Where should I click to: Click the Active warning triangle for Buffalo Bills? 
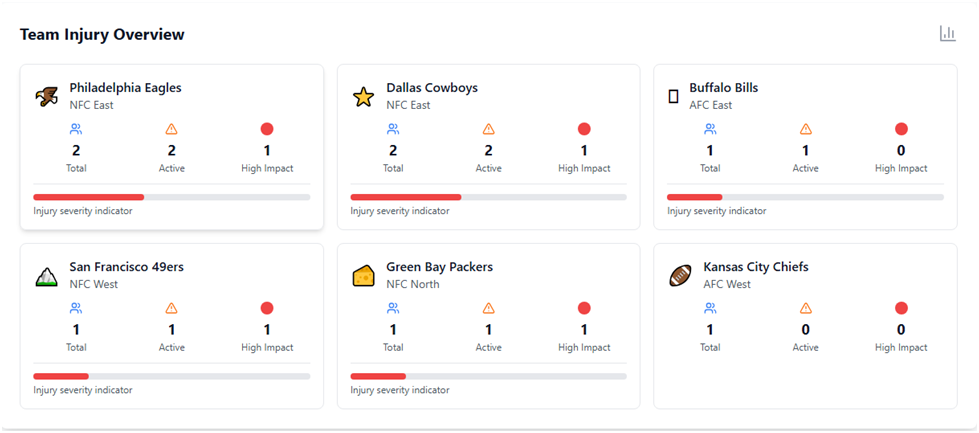pyautogui.click(x=805, y=129)
